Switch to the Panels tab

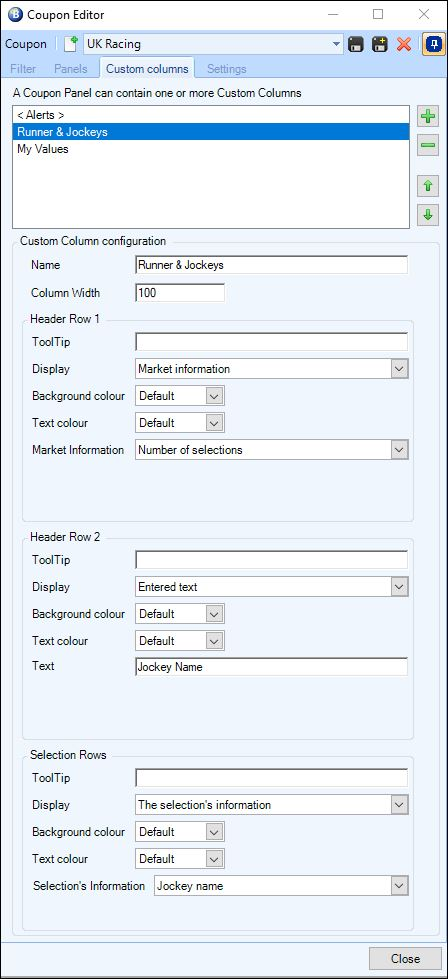[x=71, y=69]
